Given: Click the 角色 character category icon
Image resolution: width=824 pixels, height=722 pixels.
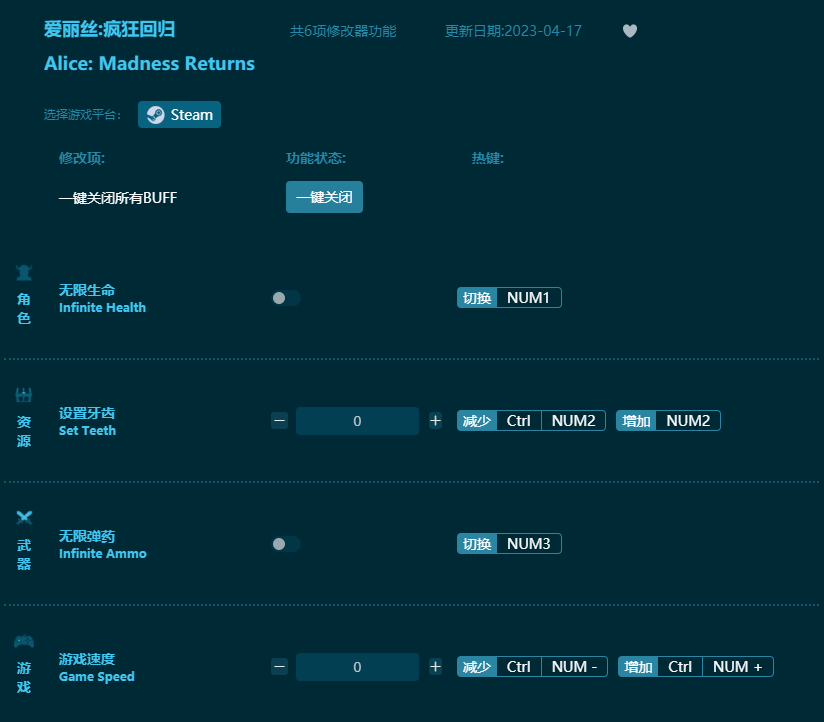Looking at the screenshot, I should [x=24, y=272].
